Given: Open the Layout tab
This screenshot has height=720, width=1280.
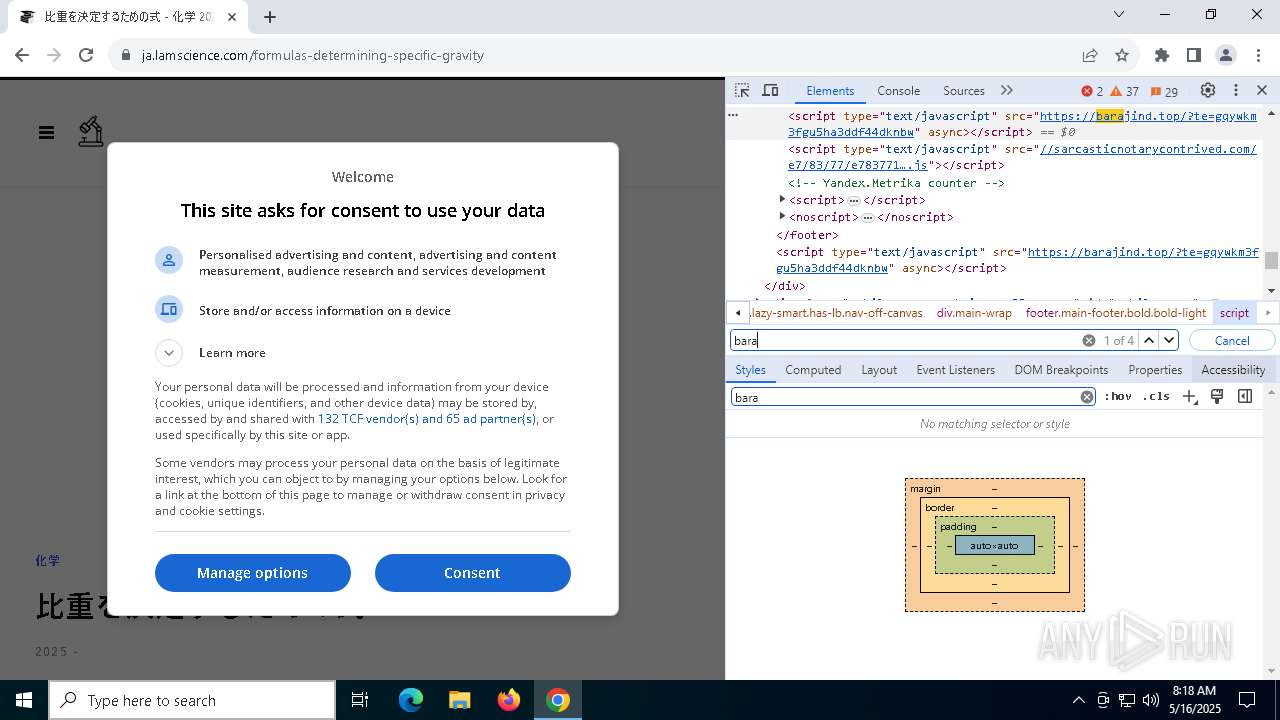Looking at the screenshot, I should click(879, 369).
